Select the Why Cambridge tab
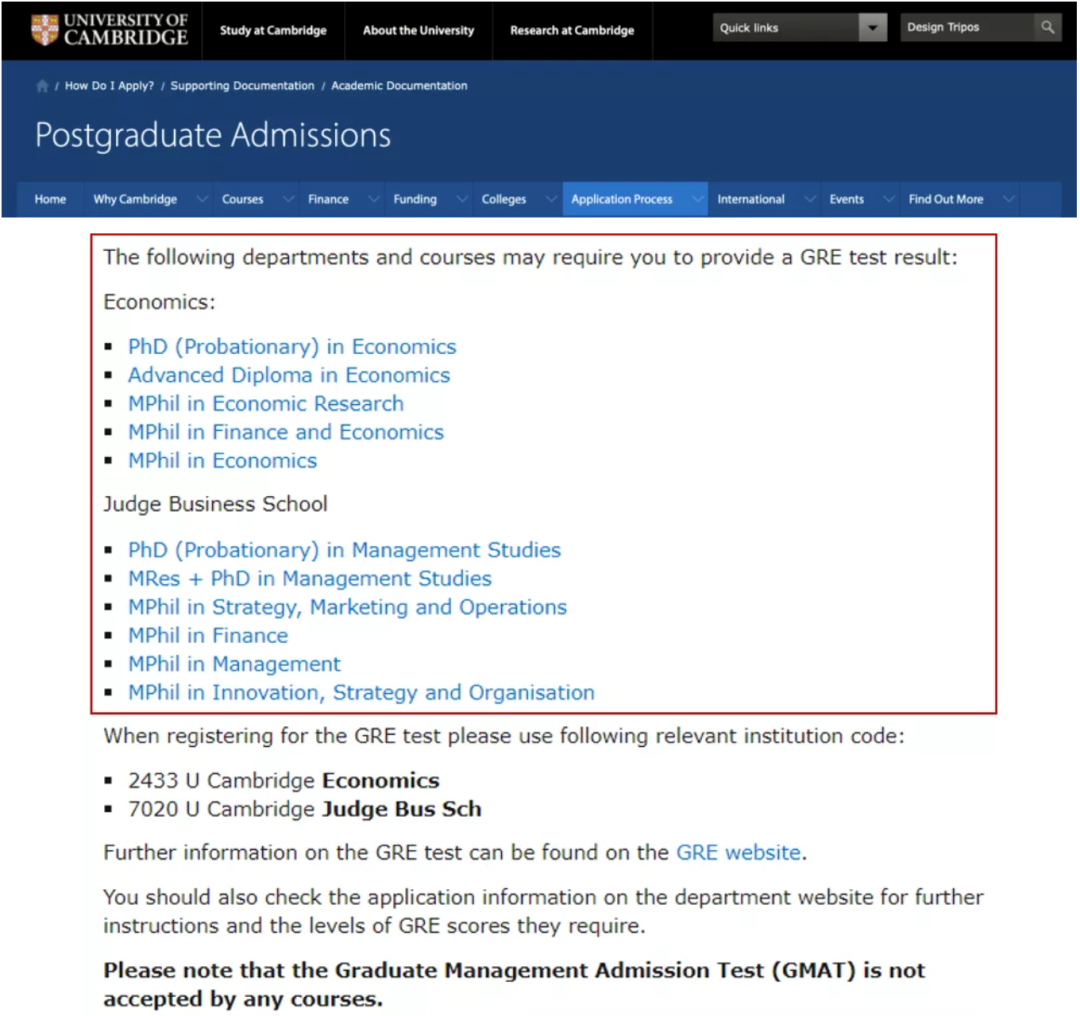 pyautogui.click(x=135, y=199)
